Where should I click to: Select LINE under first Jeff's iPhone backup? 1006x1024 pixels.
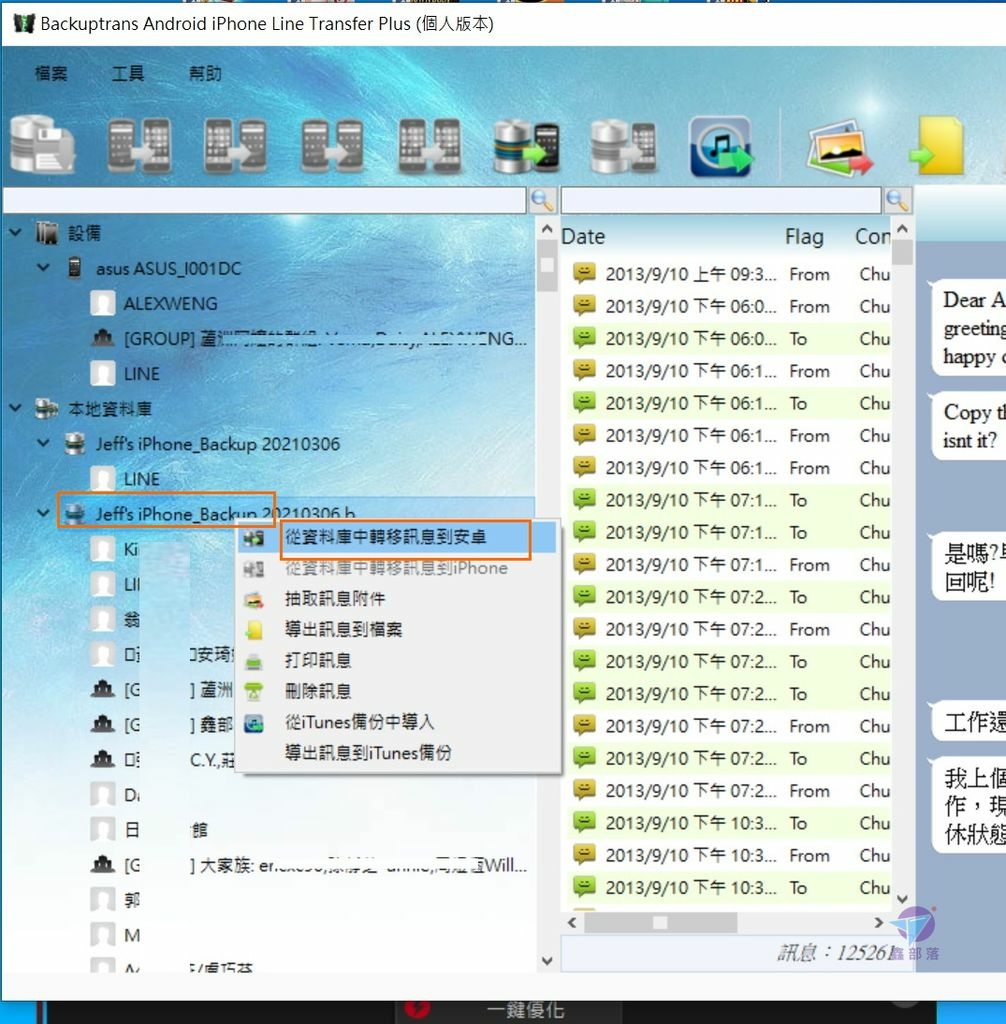142,479
